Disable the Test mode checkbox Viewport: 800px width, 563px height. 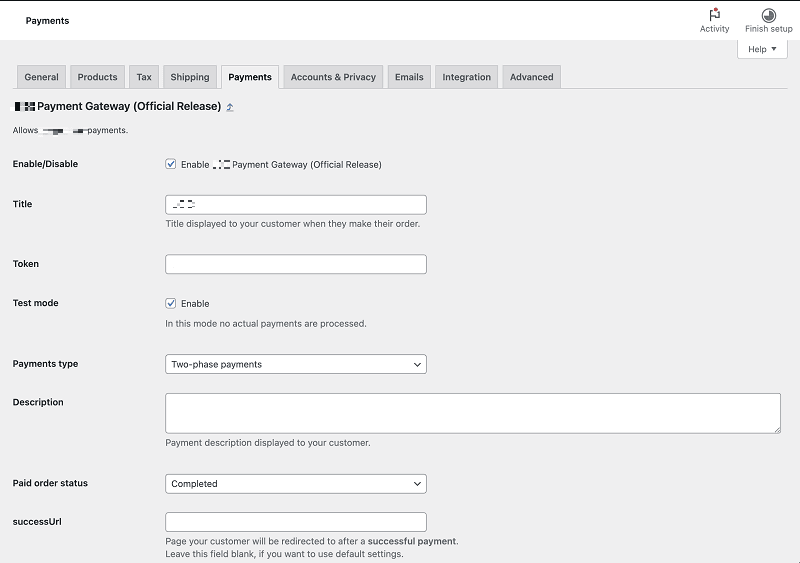(171, 303)
